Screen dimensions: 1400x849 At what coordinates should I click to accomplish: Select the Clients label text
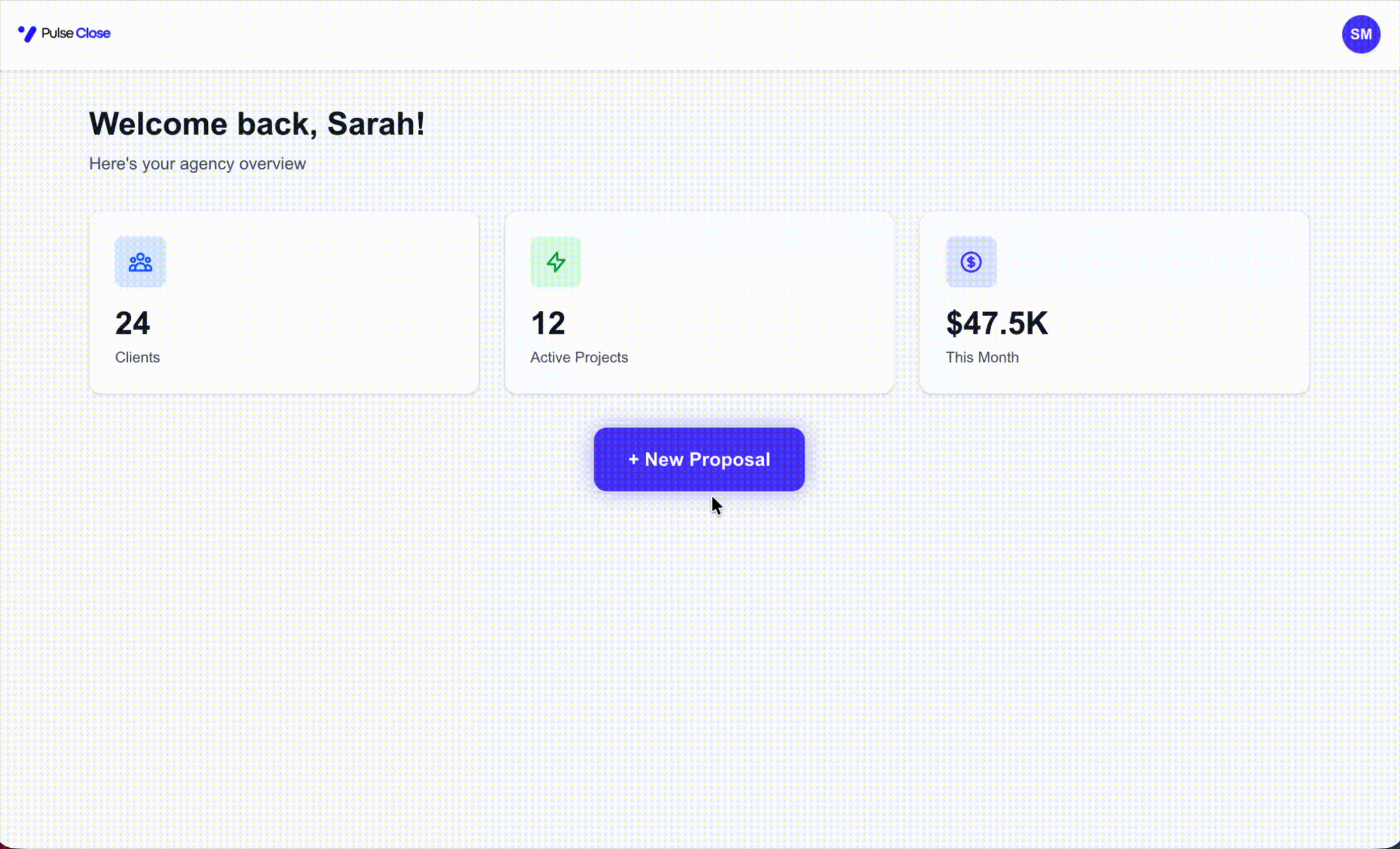click(x=137, y=357)
